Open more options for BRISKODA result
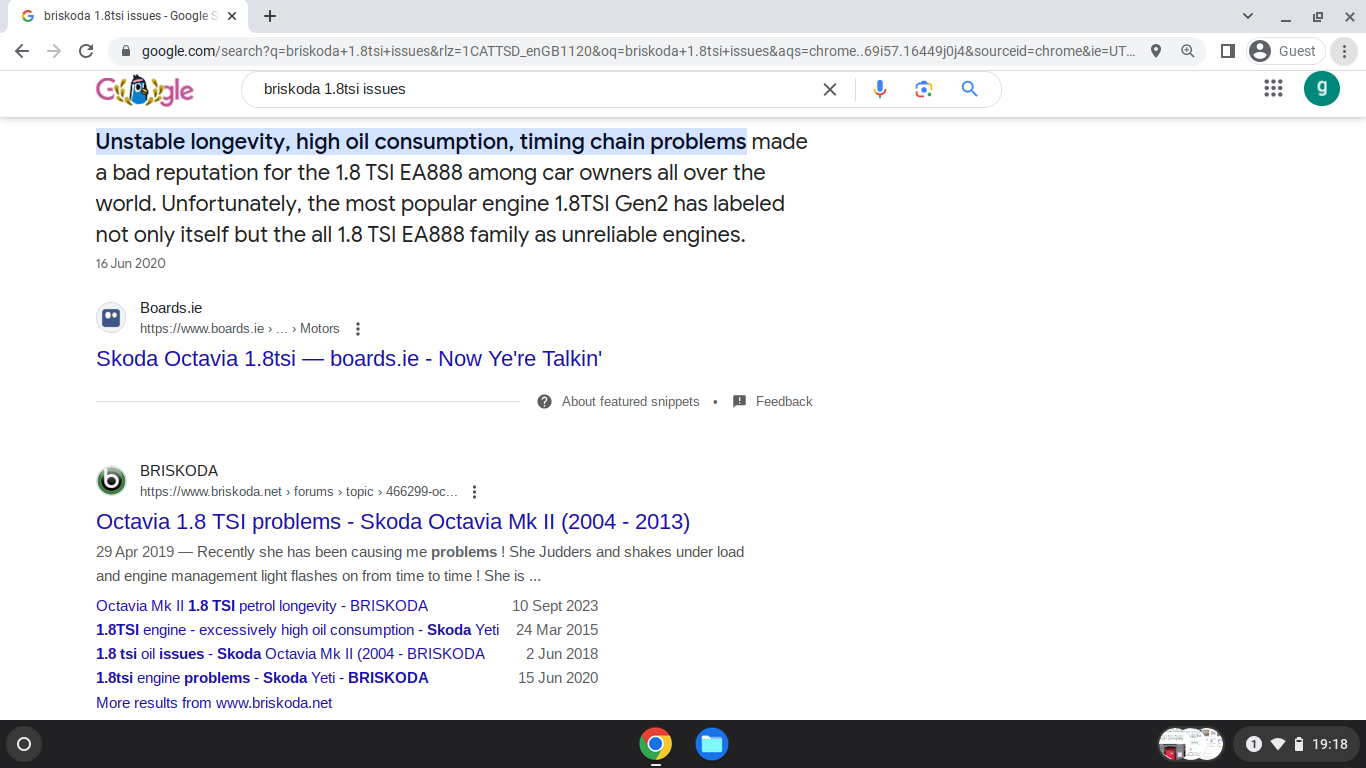 coord(474,492)
